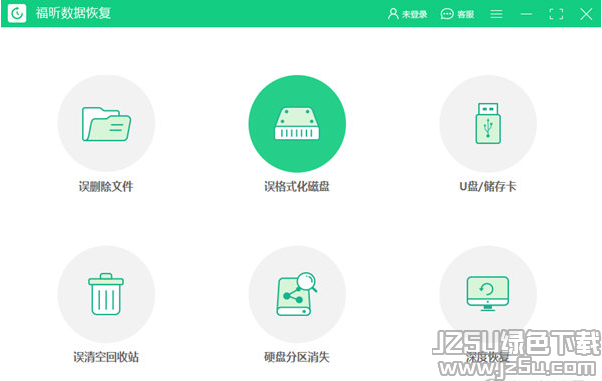The image size is (602, 381).
Task: Click the 误格式化磁盘 label
Action: (297, 187)
